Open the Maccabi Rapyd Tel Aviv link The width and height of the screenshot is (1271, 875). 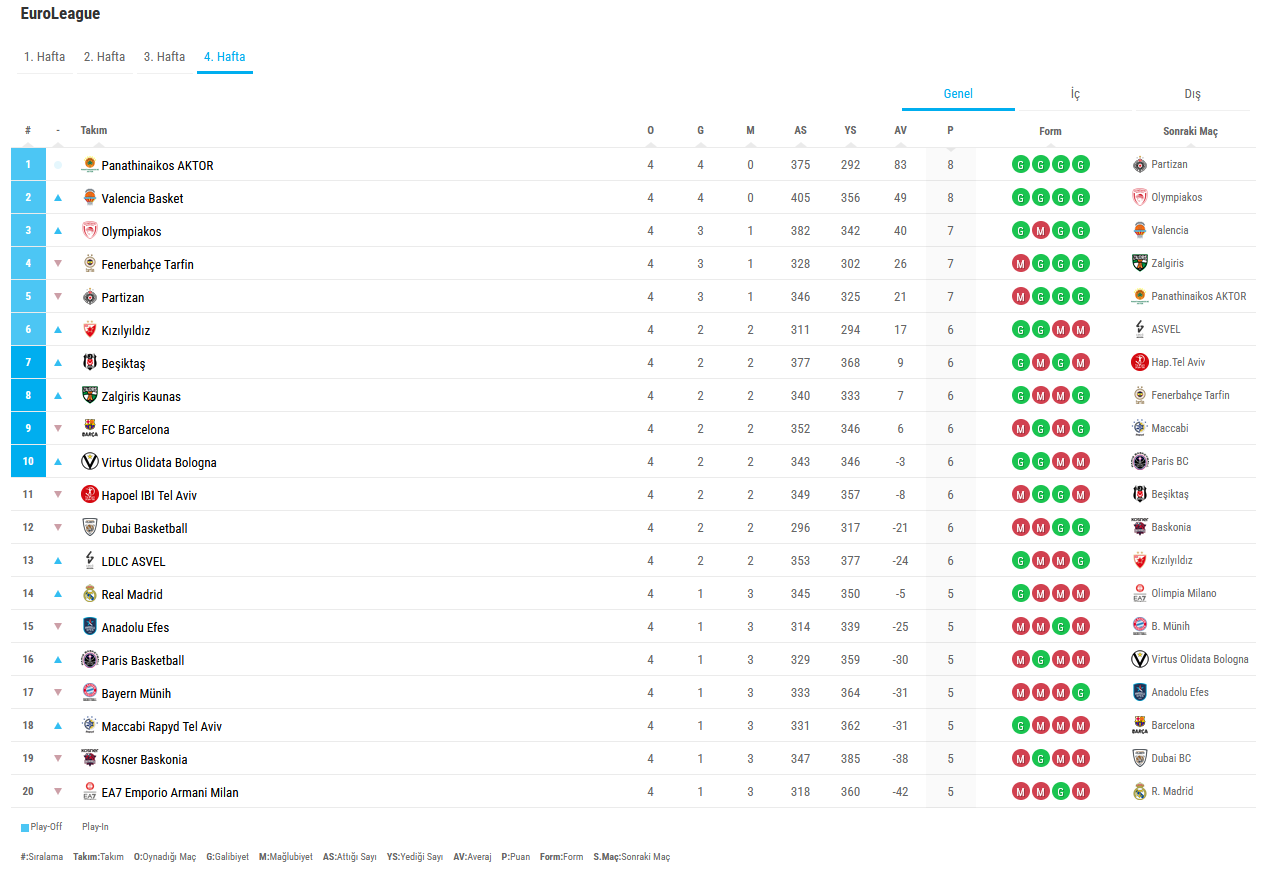click(x=162, y=726)
